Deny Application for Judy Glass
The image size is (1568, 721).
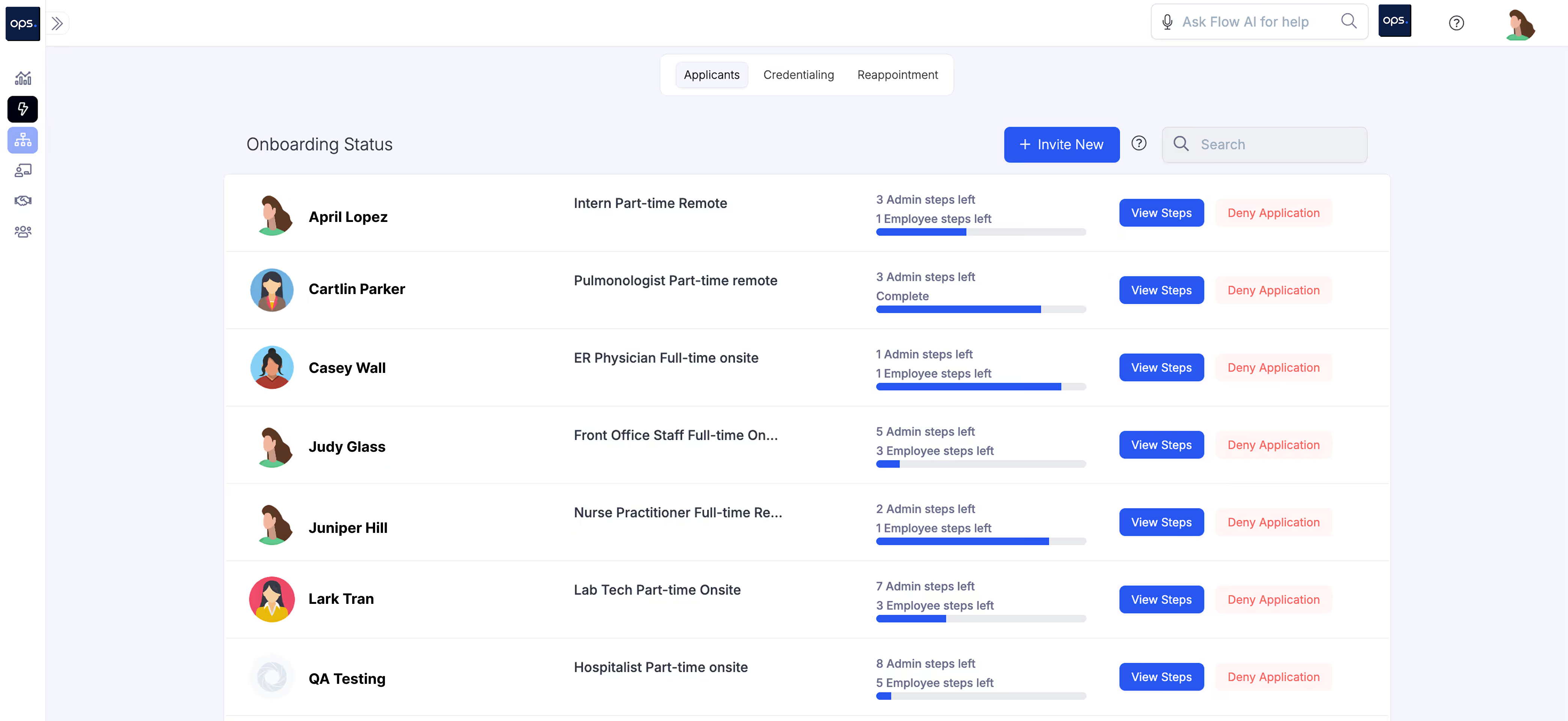(x=1273, y=445)
